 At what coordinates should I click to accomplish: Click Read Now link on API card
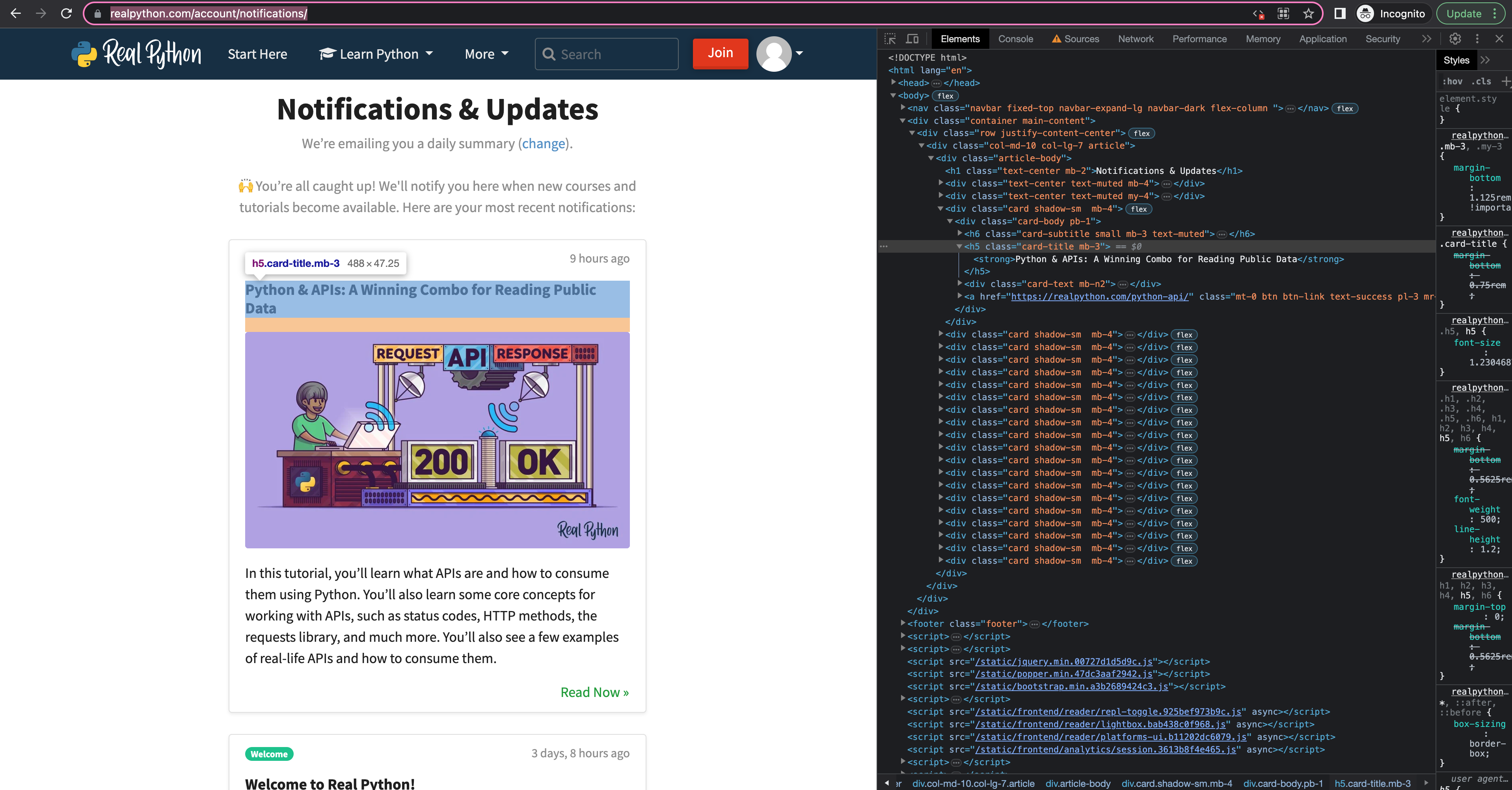coord(594,693)
